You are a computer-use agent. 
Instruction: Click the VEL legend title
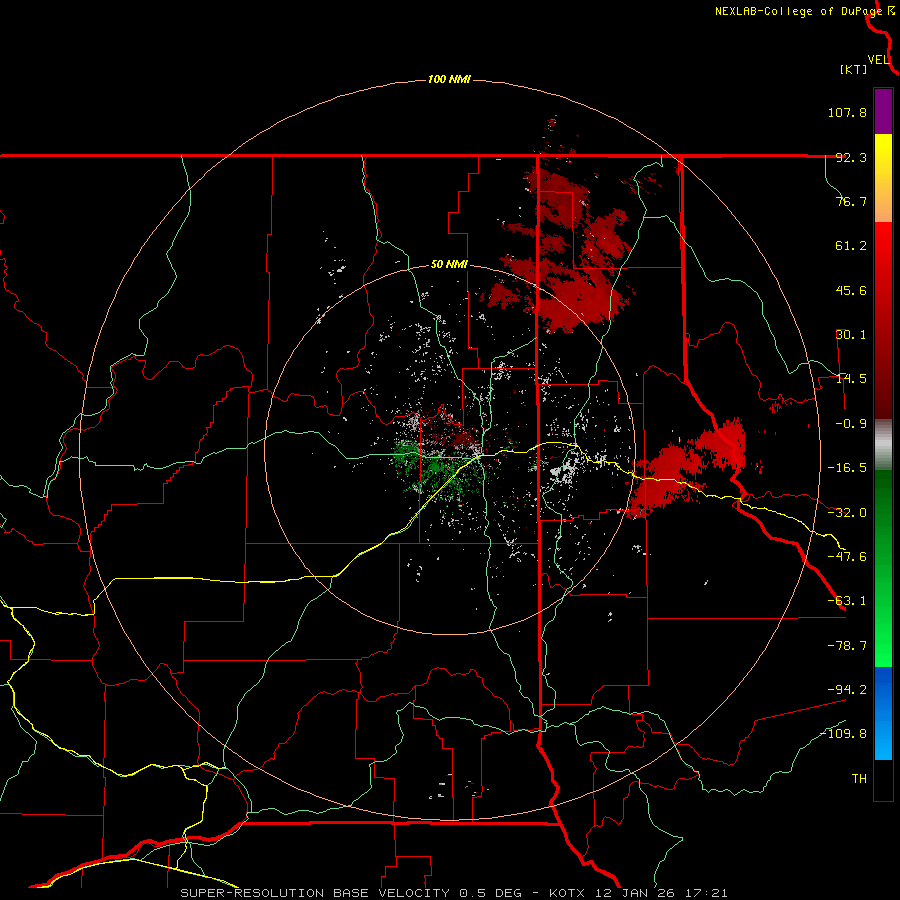[878, 60]
